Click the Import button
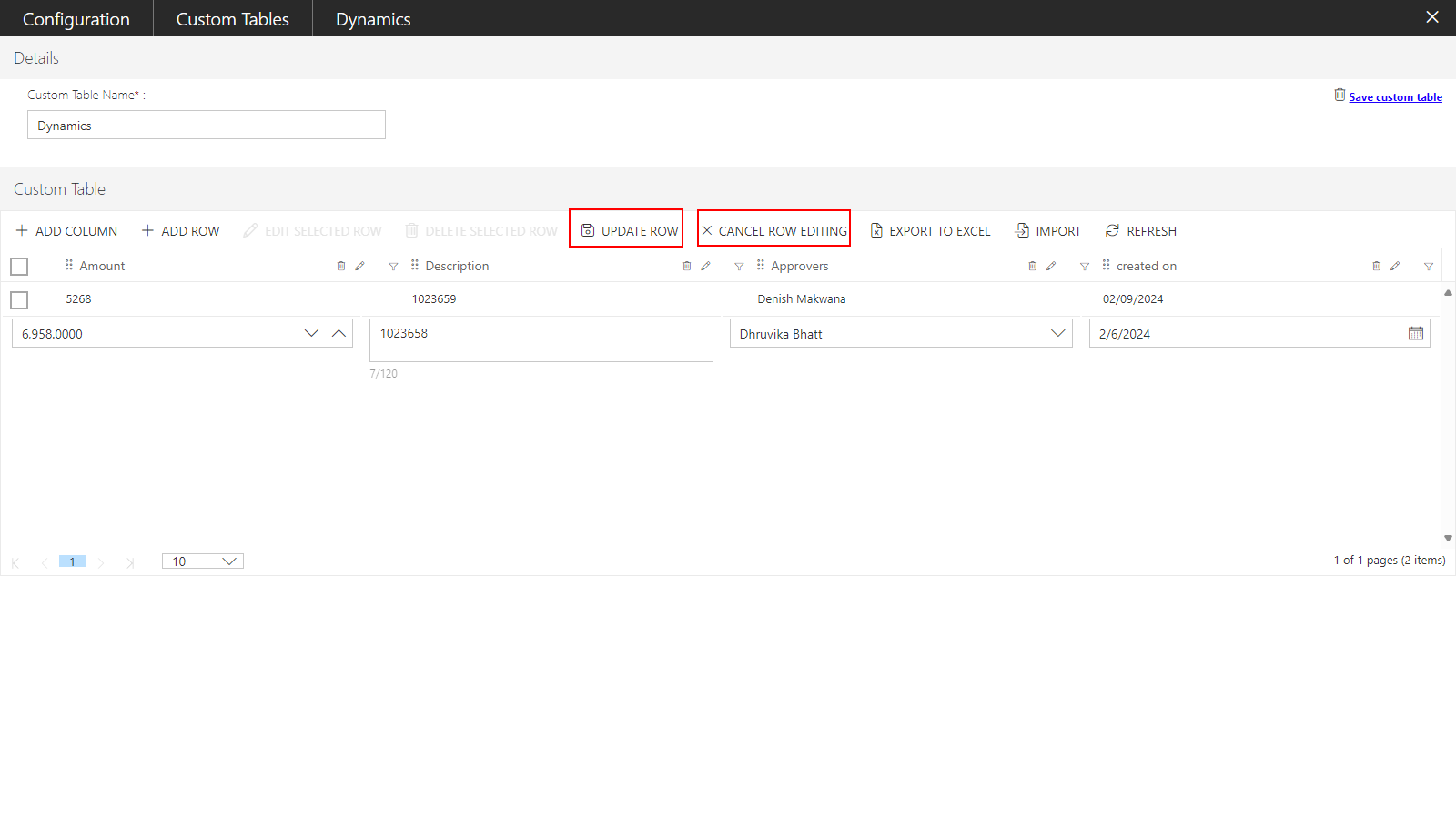The height and width of the screenshot is (819, 1456). [x=1048, y=231]
